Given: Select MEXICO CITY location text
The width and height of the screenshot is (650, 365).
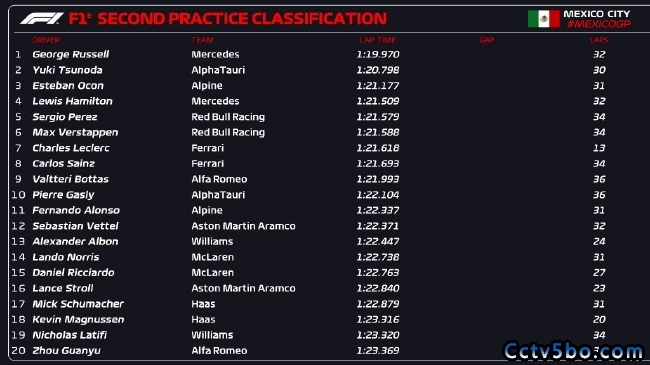Looking at the screenshot, I should pos(597,14).
